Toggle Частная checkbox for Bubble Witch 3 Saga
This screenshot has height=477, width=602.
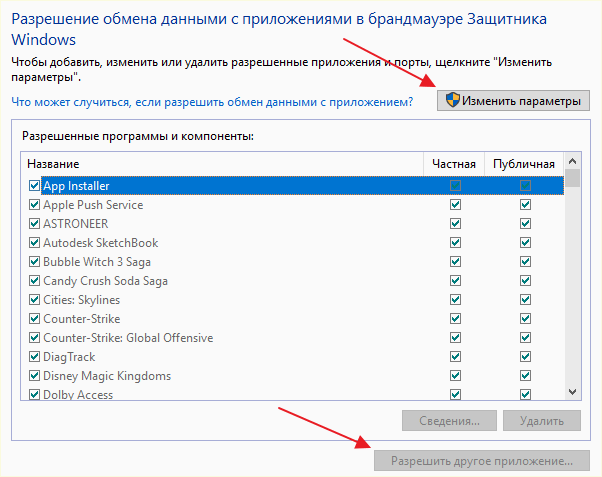pos(455,262)
